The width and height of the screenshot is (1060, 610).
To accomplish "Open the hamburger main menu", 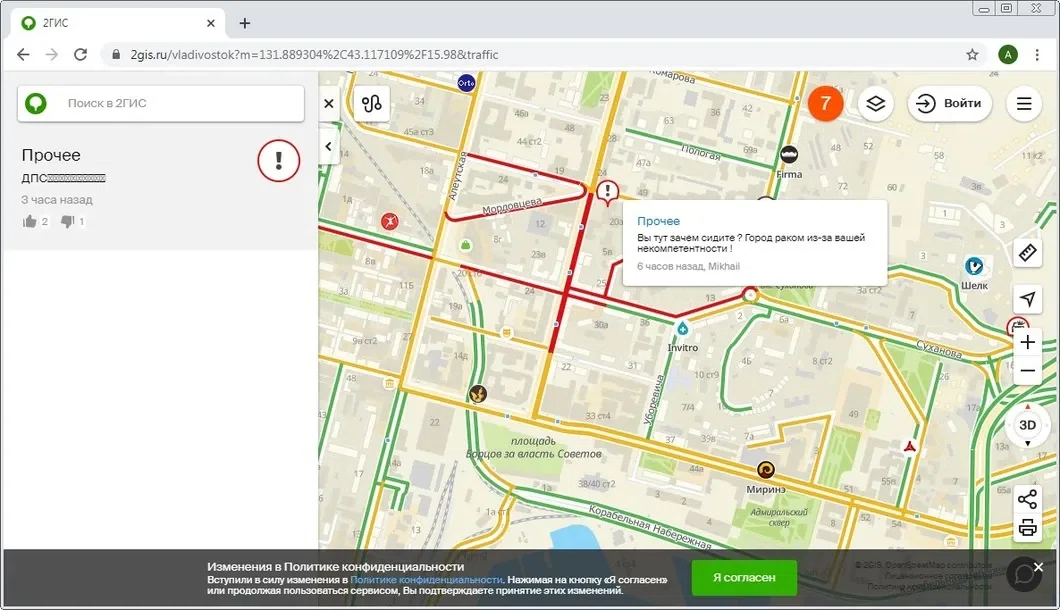I will (1023, 103).
